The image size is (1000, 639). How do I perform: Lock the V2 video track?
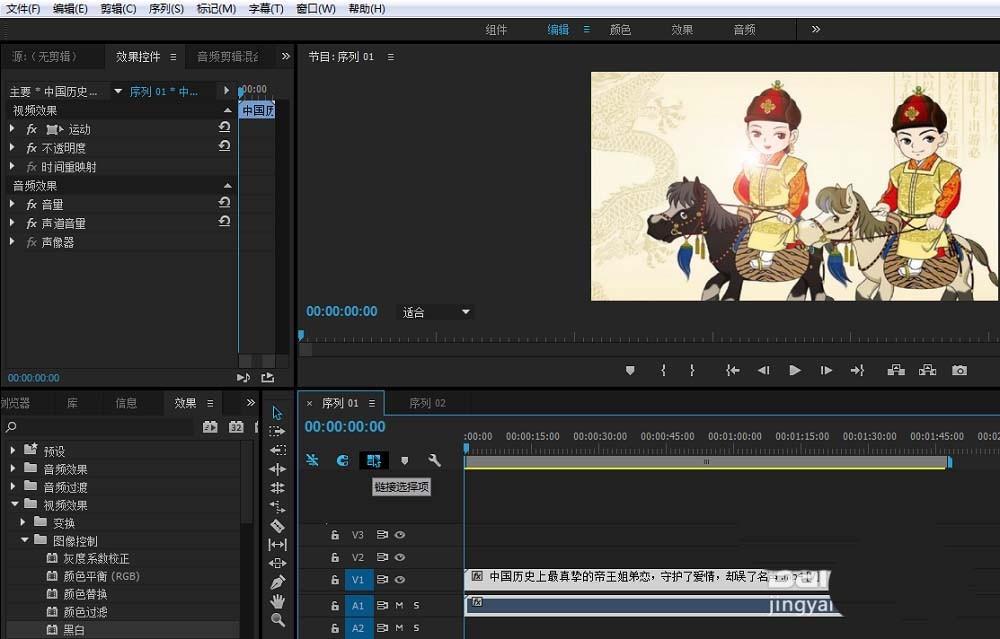coord(335,557)
